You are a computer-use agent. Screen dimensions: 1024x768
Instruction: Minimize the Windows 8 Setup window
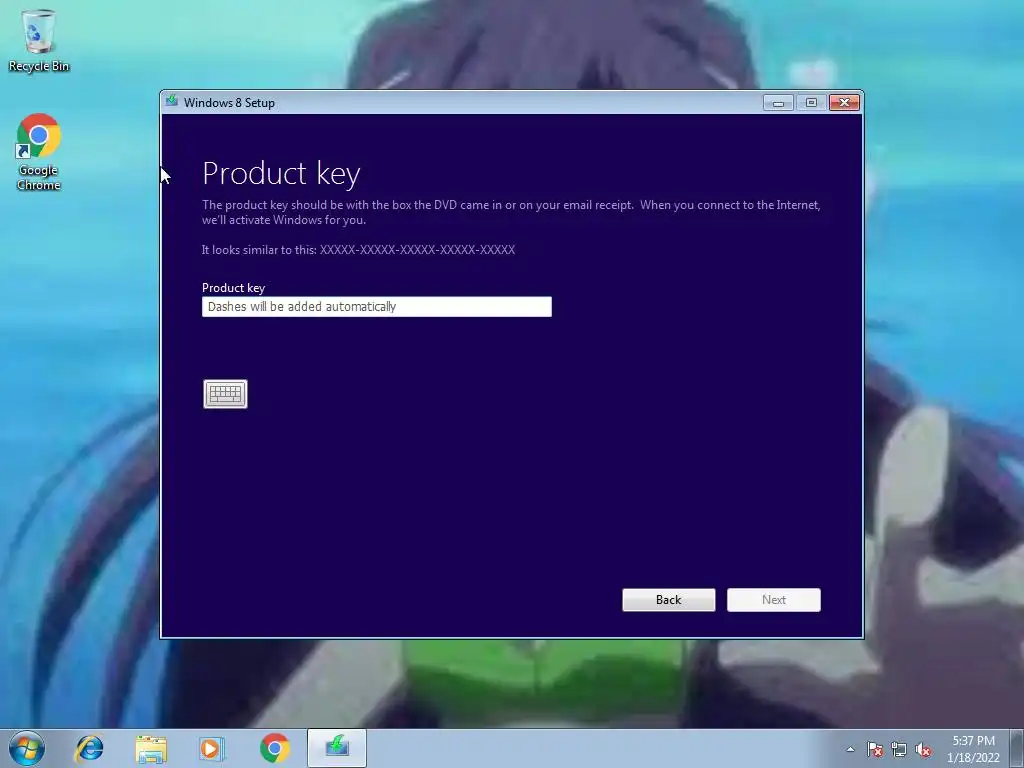tap(778, 103)
